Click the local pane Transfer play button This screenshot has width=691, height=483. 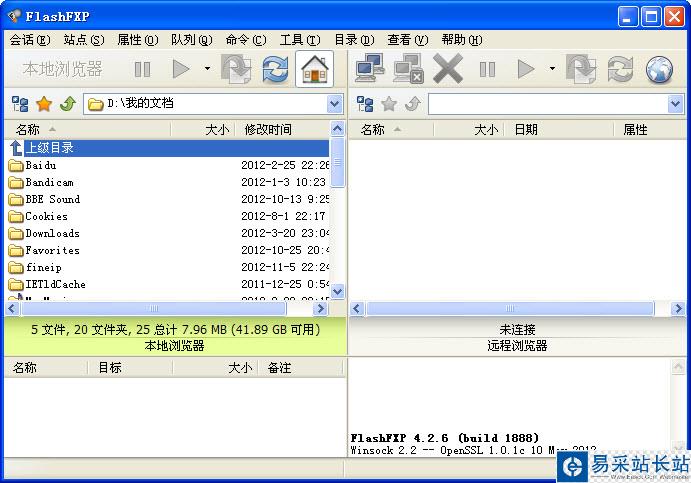181,69
